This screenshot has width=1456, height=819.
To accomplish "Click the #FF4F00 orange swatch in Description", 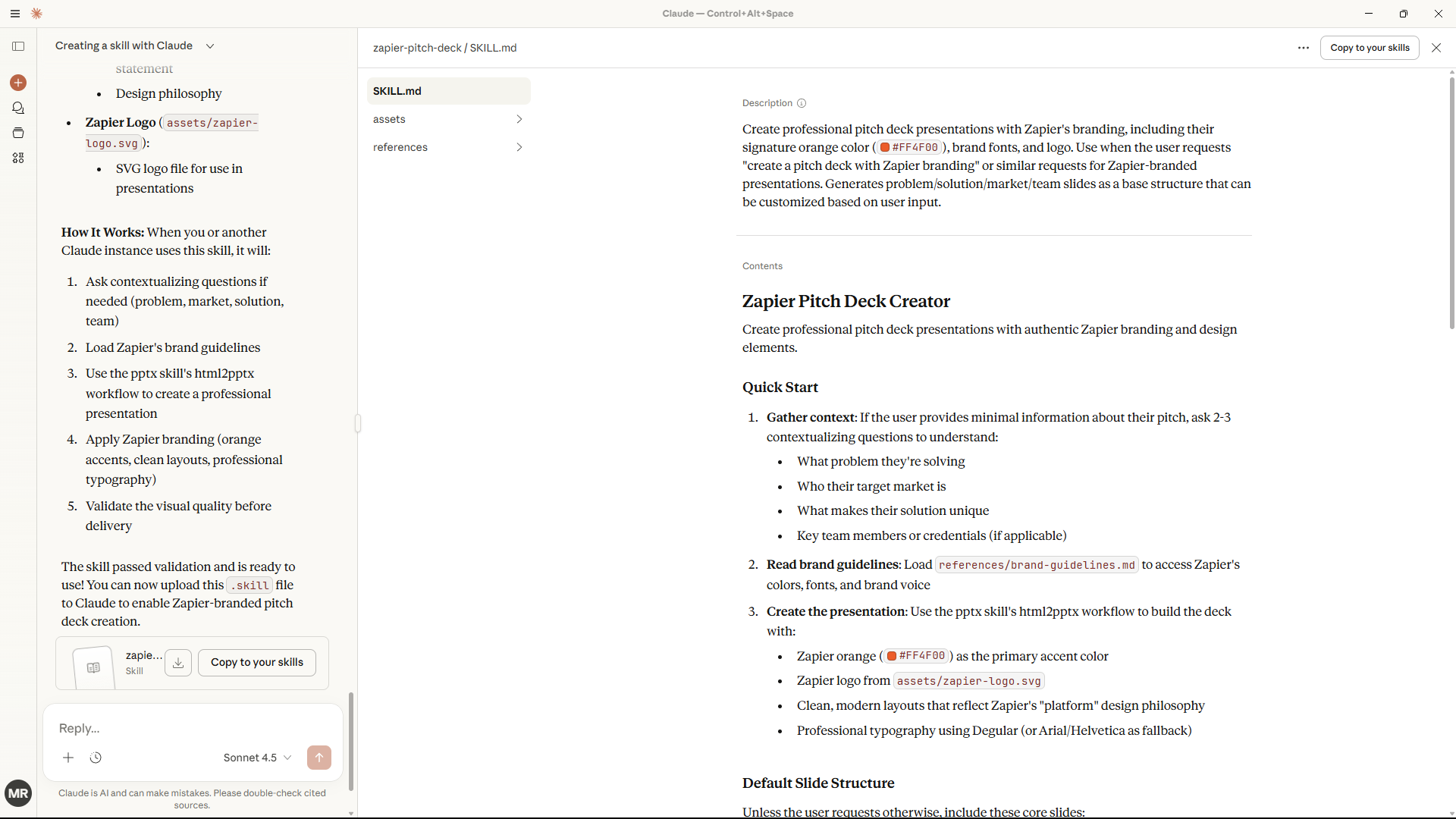I will pyautogui.click(x=885, y=148).
